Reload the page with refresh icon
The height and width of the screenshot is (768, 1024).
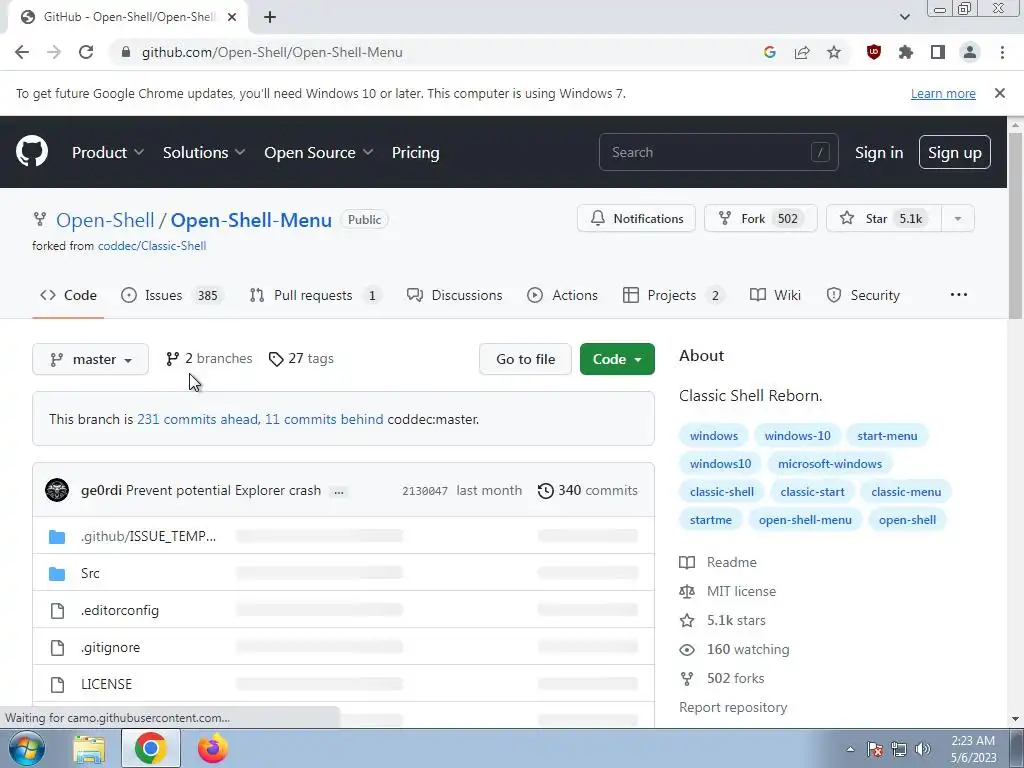click(x=86, y=52)
